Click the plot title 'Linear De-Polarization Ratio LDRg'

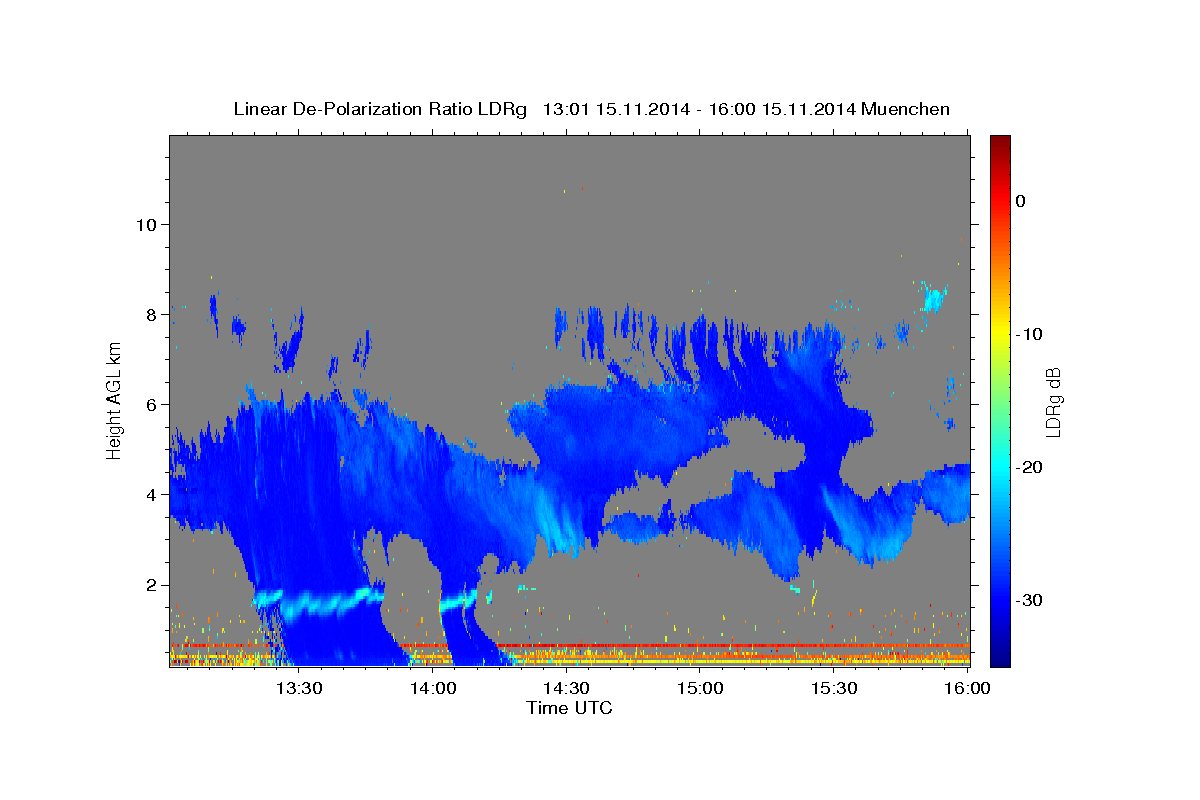(x=380, y=109)
